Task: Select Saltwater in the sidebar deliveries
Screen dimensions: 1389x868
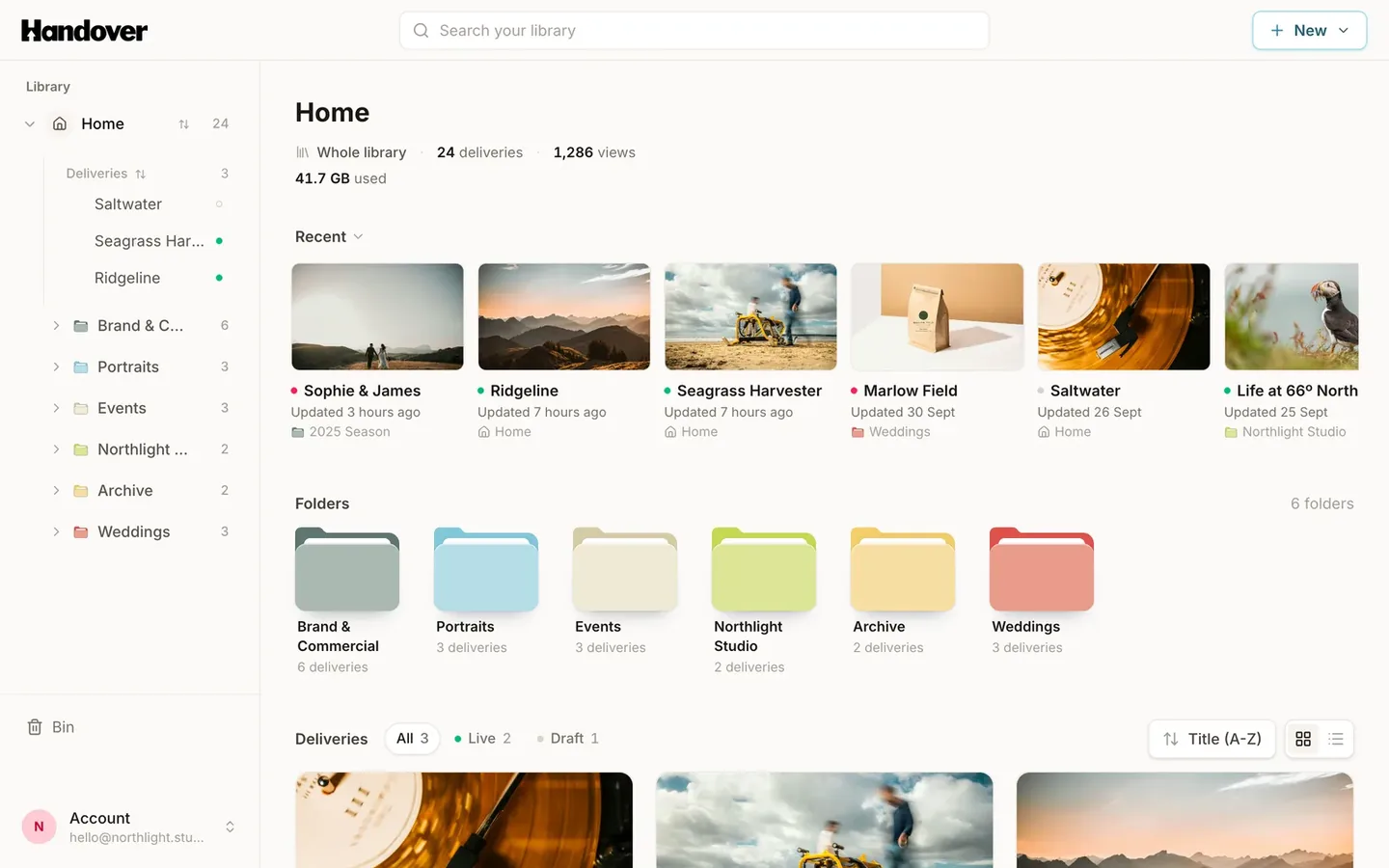Action: (128, 204)
